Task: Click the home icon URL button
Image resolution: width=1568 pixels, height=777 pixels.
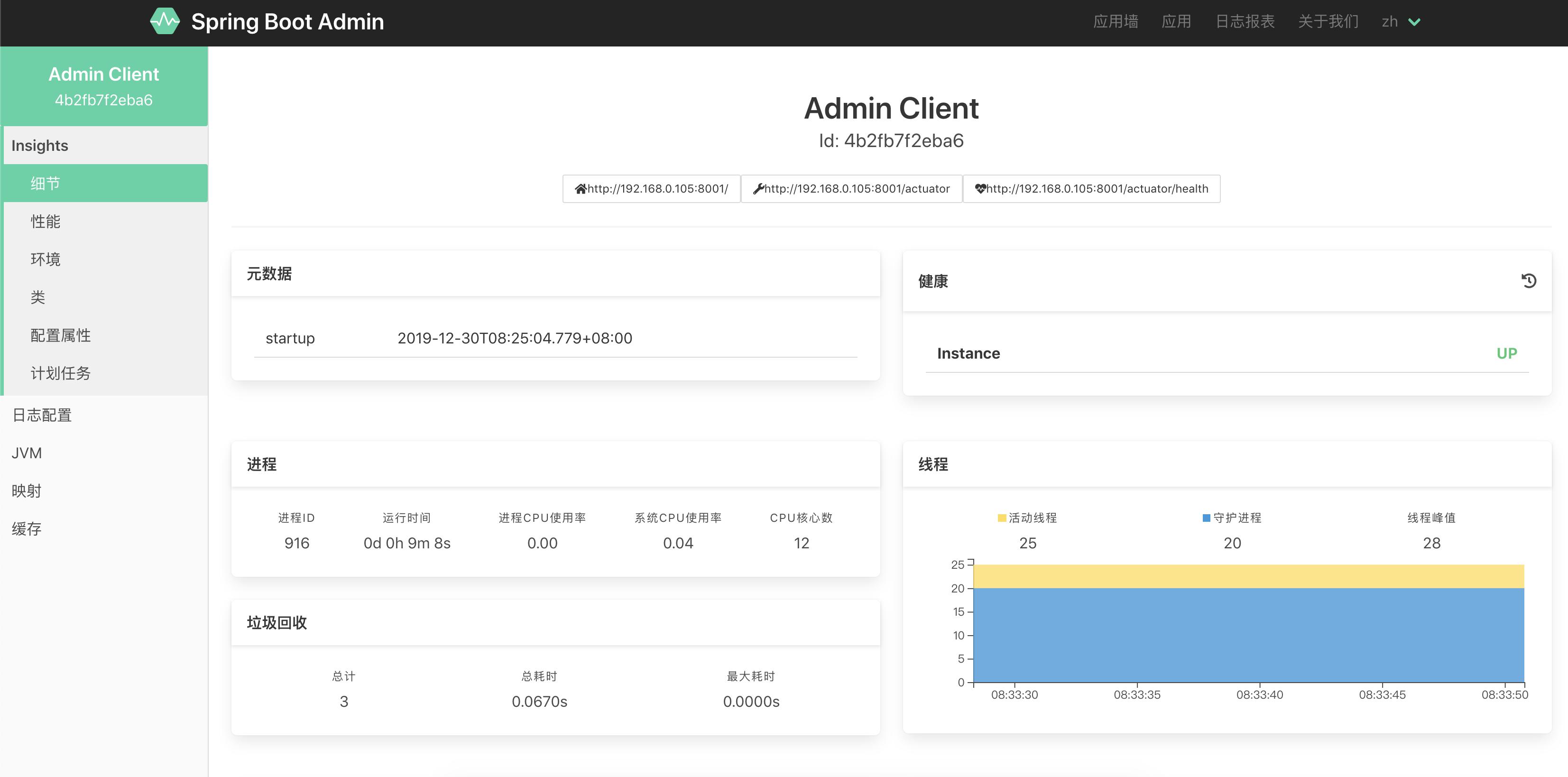Action: pyautogui.click(x=651, y=189)
